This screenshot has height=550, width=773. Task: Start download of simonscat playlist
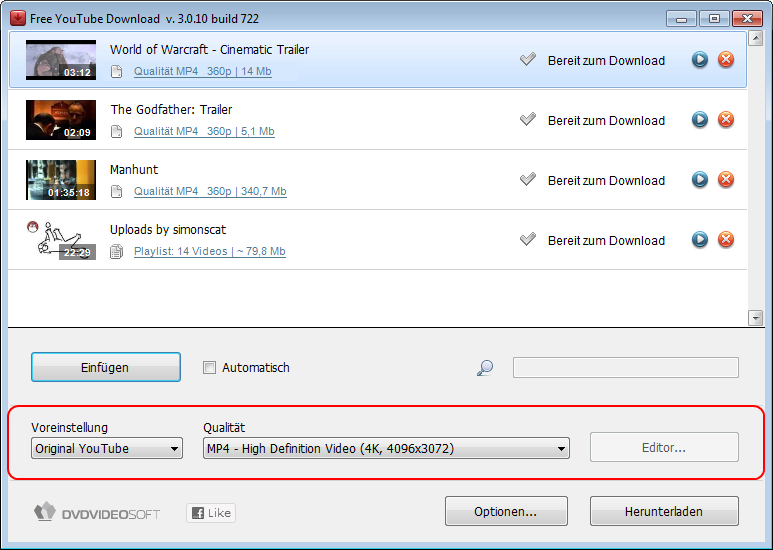pos(700,240)
